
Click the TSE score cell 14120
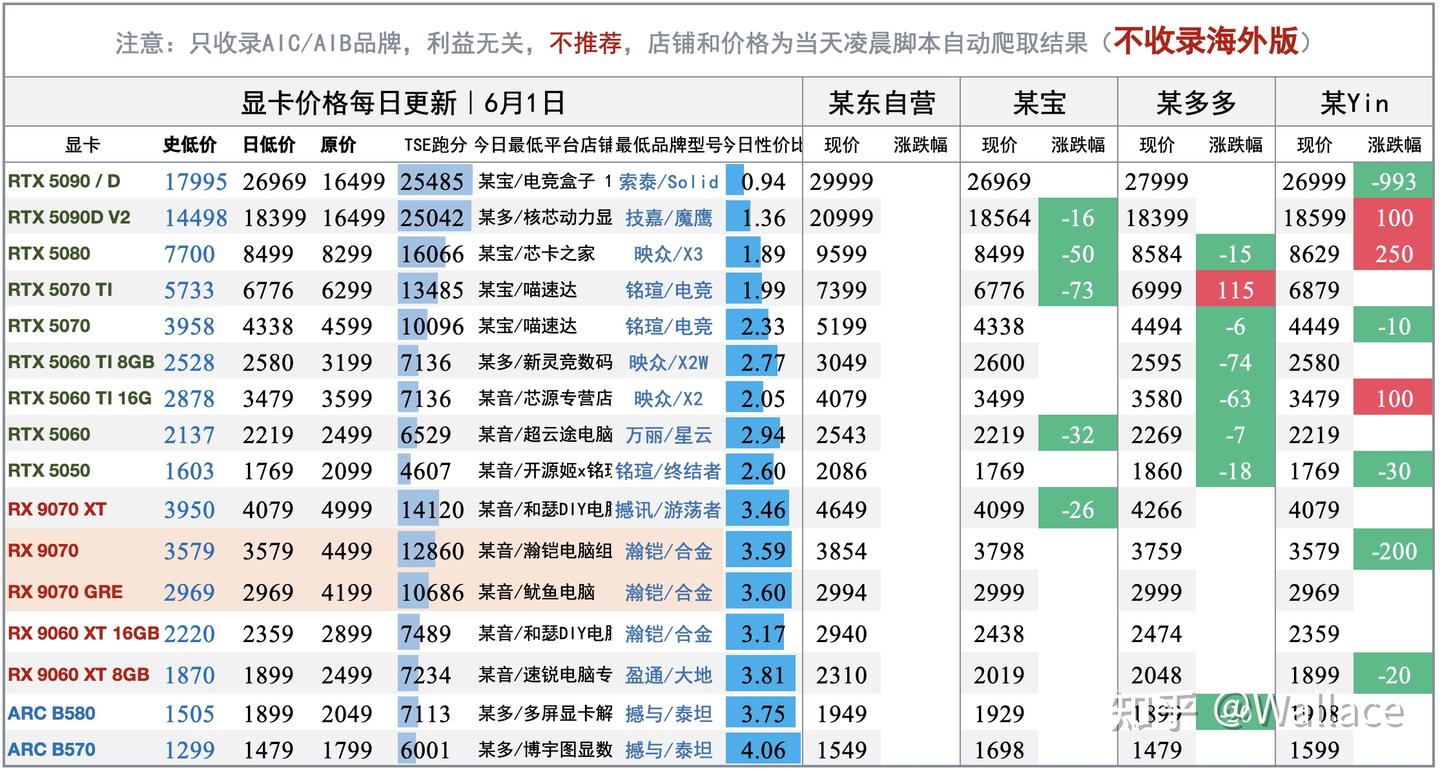pos(432,510)
